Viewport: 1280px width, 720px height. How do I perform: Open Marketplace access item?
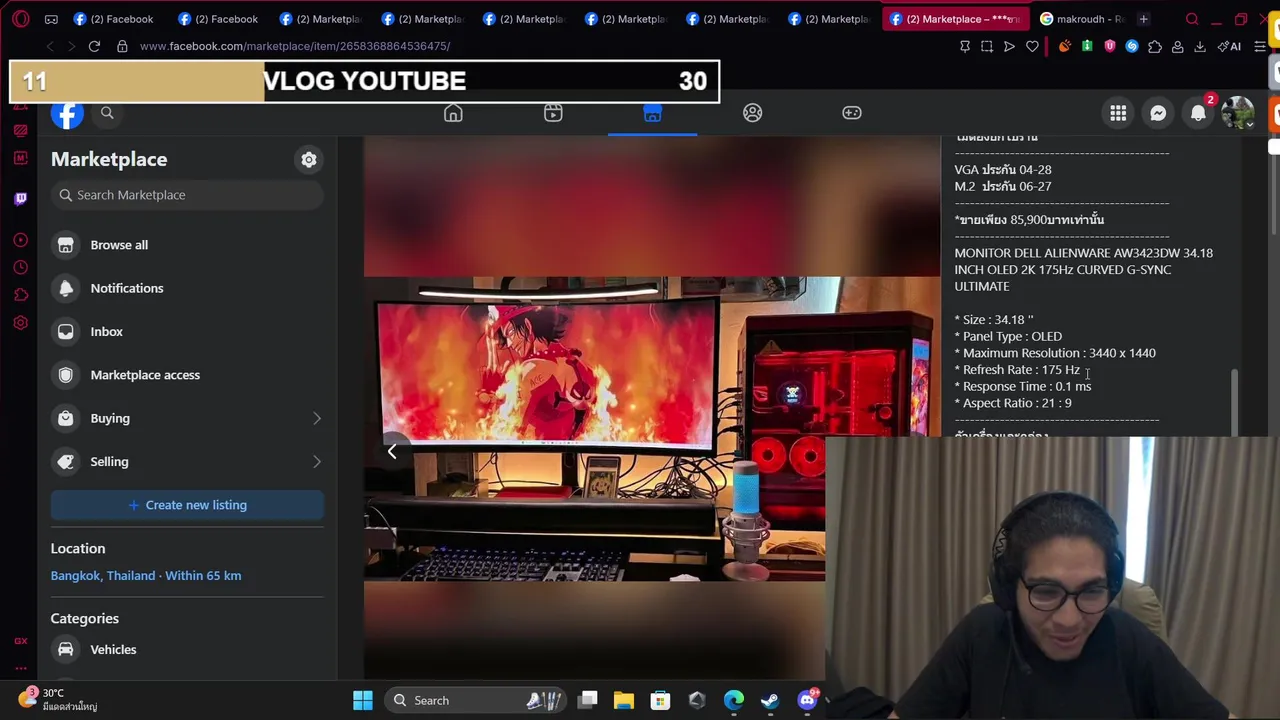coord(187,375)
